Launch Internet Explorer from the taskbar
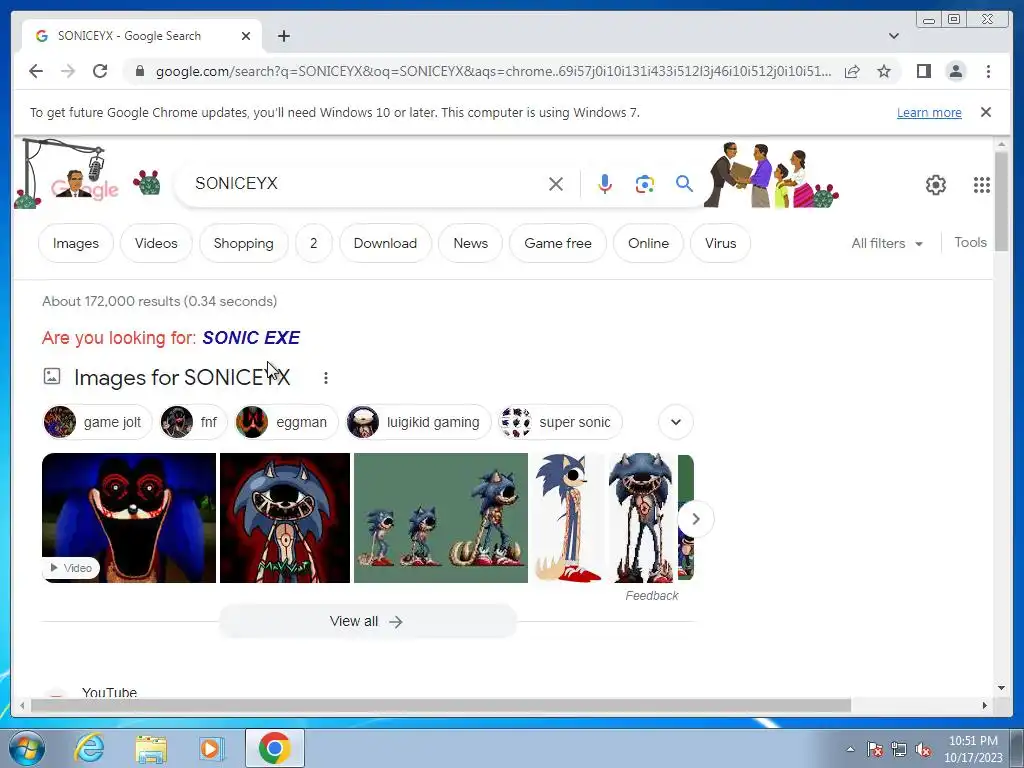1024x768 pixels. click(x=89, y=748)
